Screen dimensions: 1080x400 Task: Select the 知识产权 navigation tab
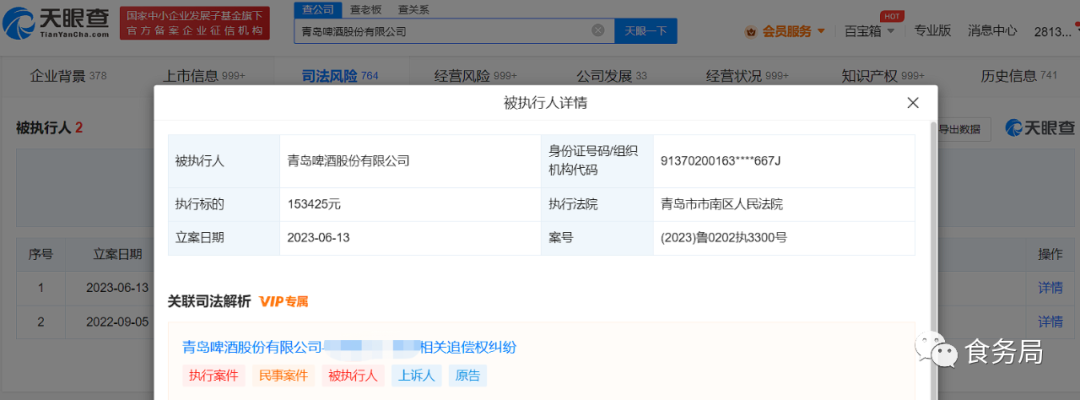coord(883,76)
